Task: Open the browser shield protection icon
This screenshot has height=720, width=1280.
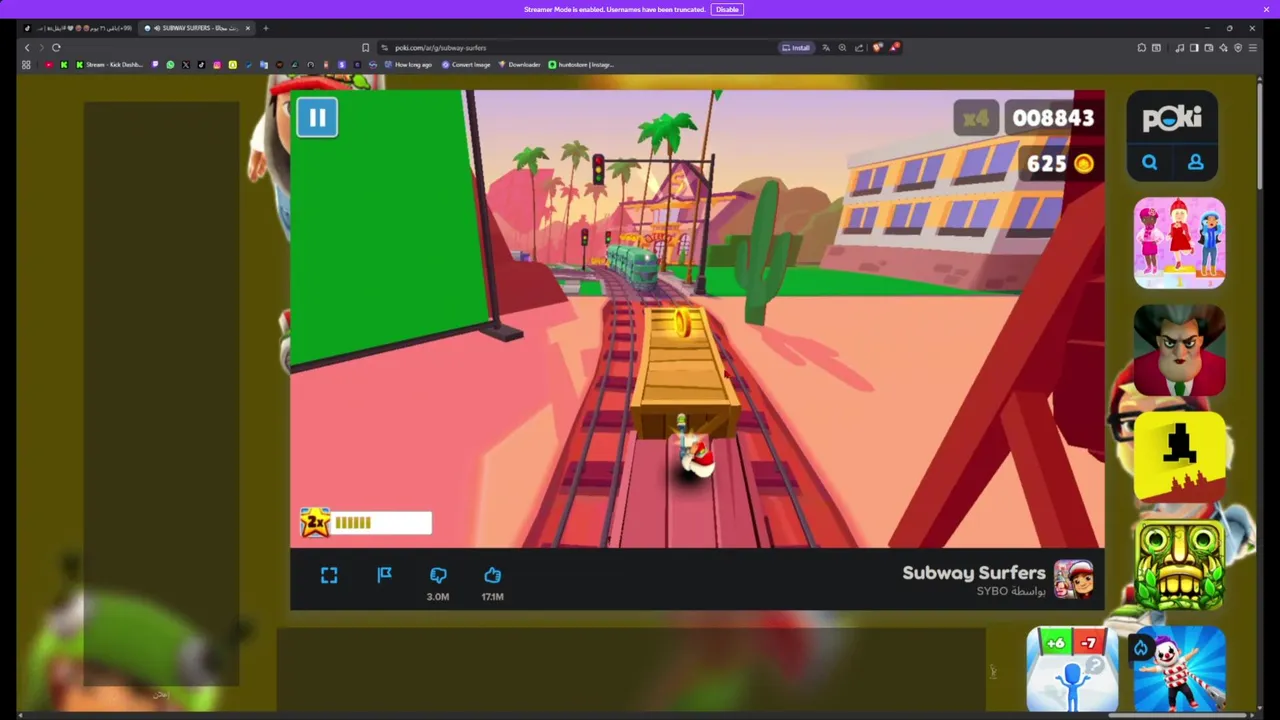Action: pos(1238,48)
